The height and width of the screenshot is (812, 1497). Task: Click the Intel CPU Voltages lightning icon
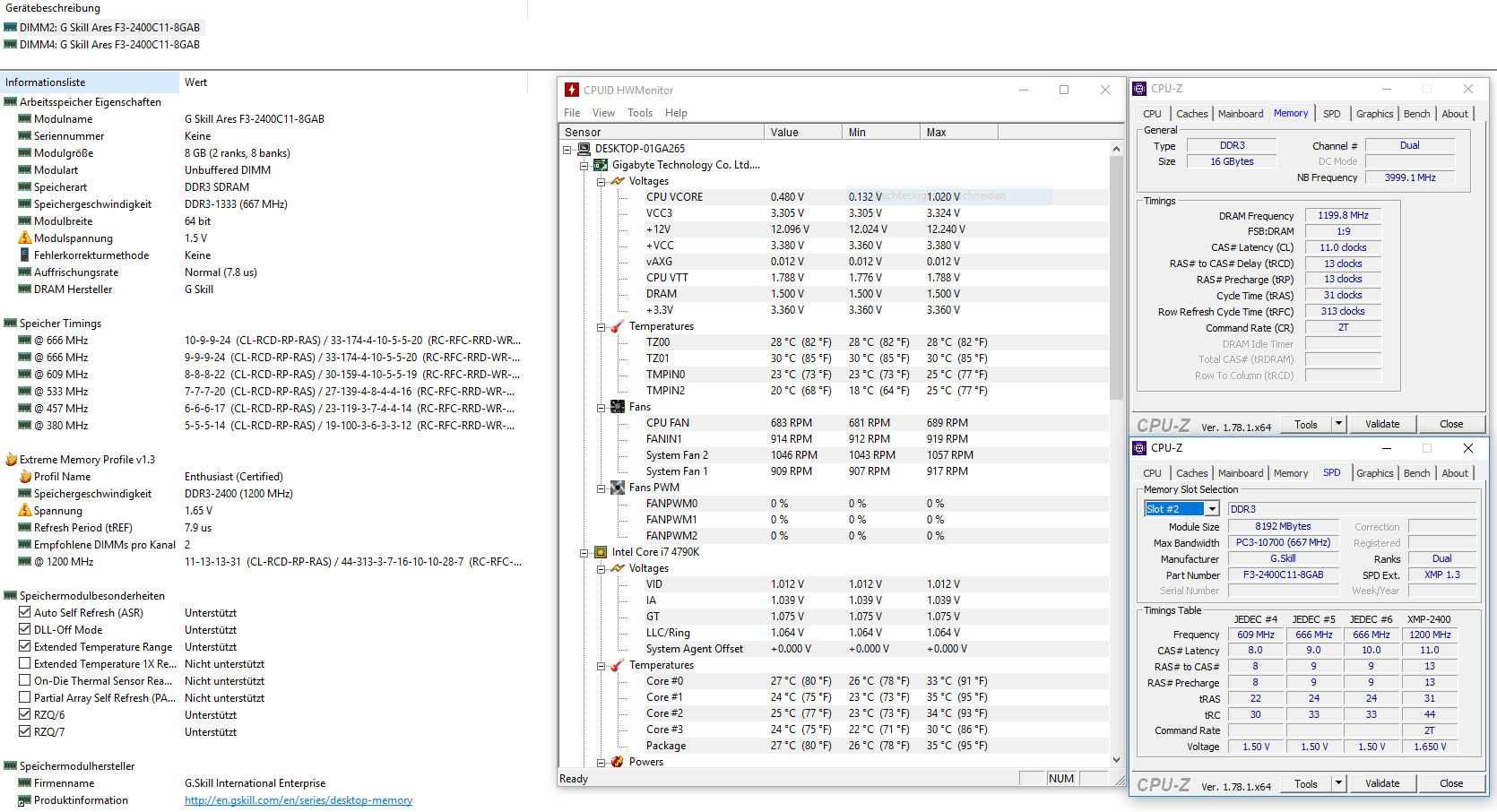pyautogui.click(x=618, y=568)
